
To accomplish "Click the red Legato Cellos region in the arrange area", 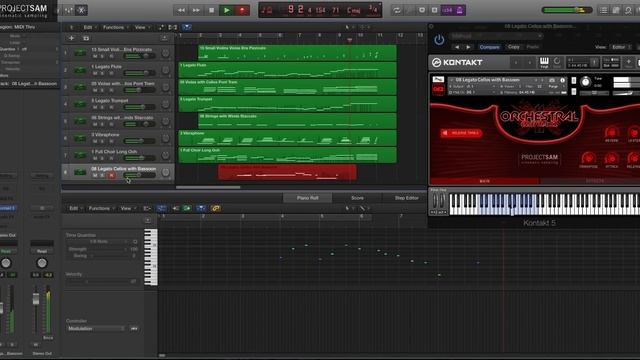I will [x=287, y=172].
